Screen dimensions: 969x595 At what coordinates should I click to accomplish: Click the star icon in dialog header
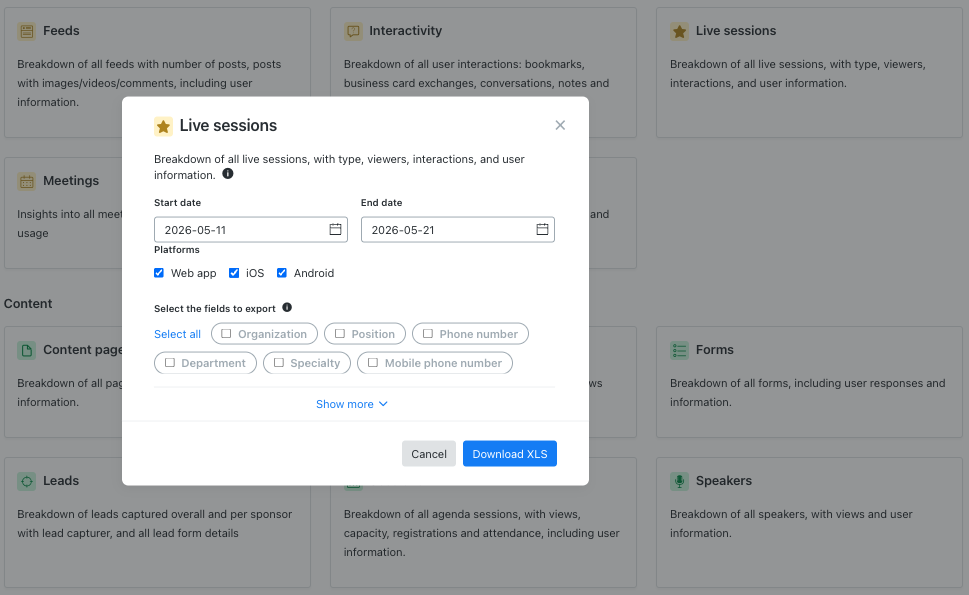point(163,126)
